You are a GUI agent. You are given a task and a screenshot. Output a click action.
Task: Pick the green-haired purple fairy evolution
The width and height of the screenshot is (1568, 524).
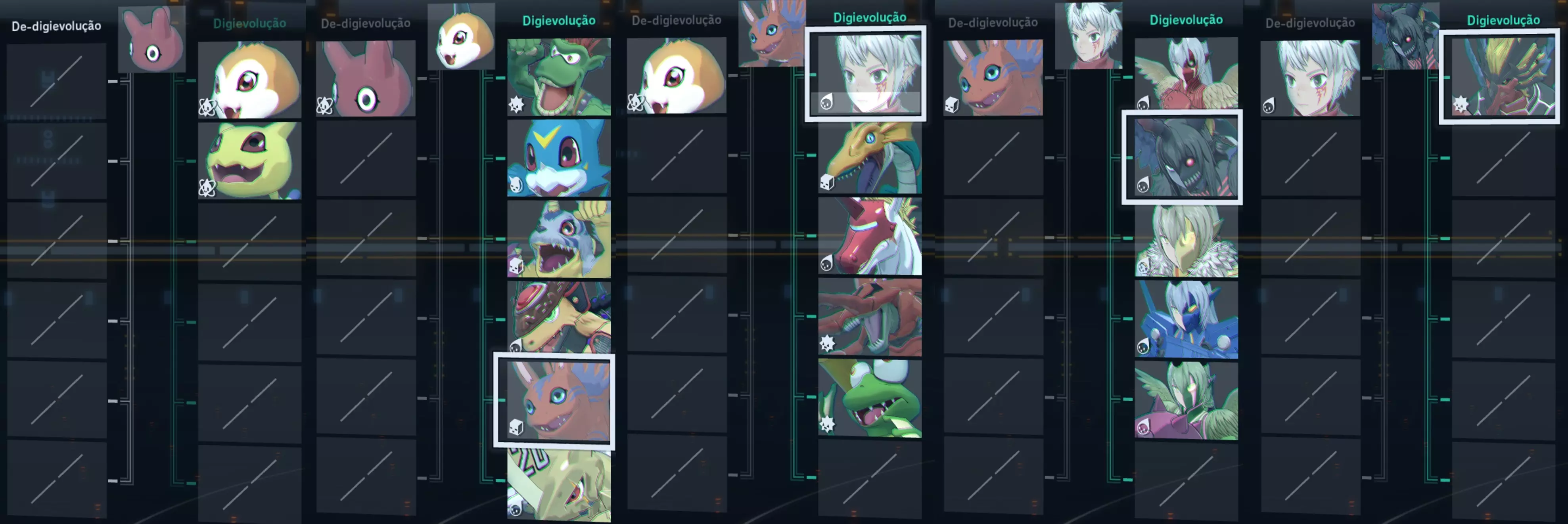(1186, 400)
